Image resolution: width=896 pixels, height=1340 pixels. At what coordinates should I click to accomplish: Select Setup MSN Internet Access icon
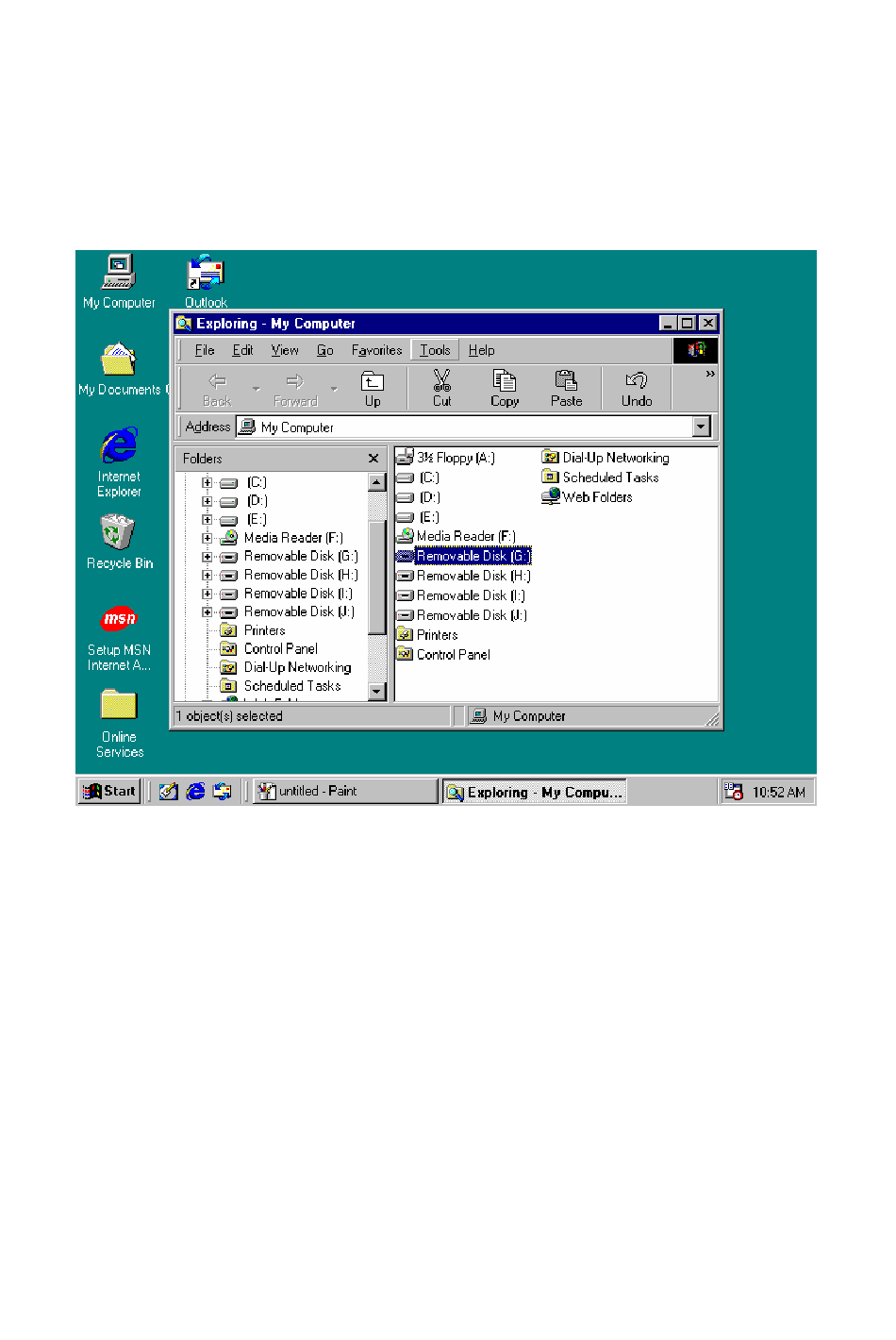(x=119, y=637)
